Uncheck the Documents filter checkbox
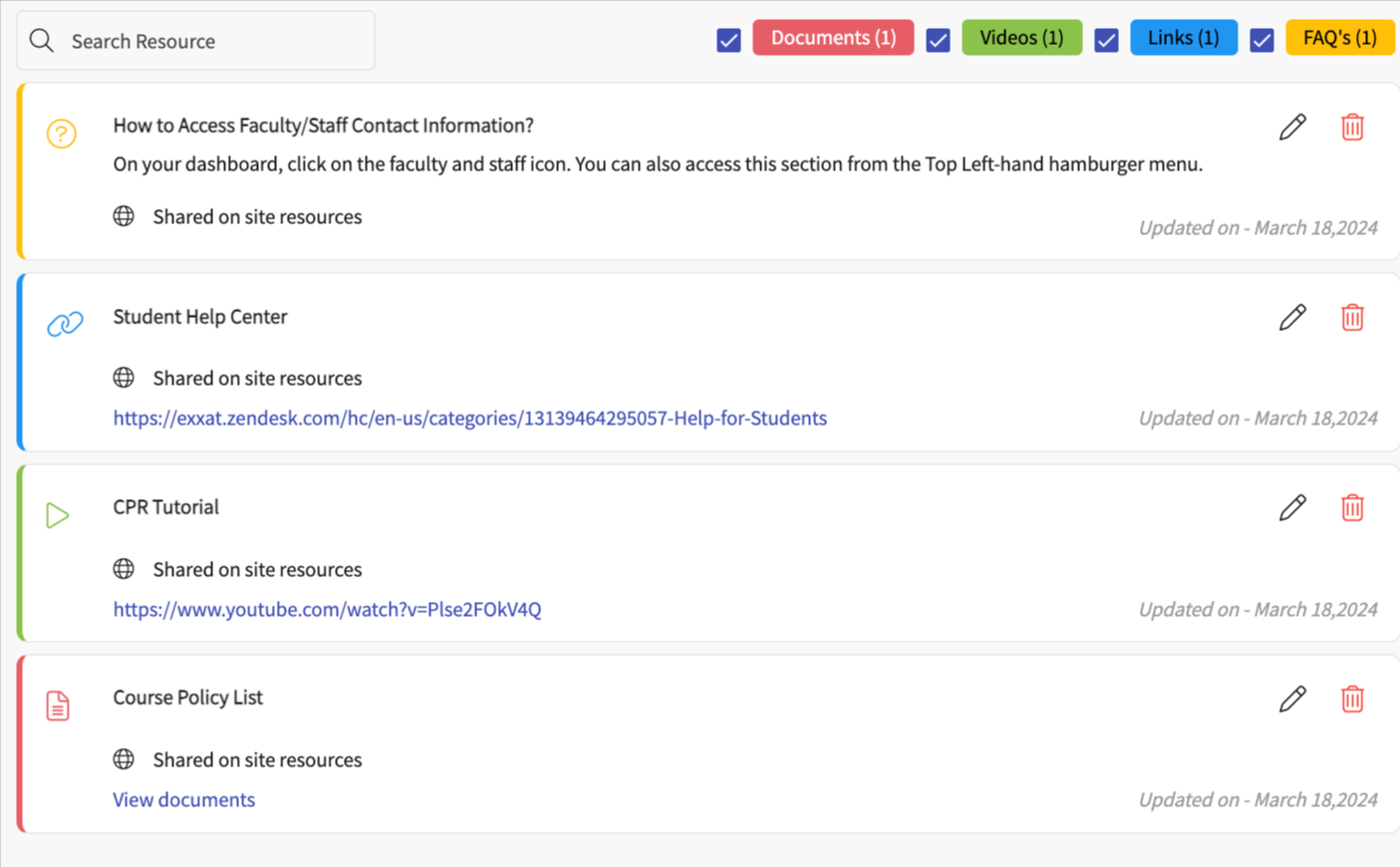The image size is (1400, 867). 728,40
